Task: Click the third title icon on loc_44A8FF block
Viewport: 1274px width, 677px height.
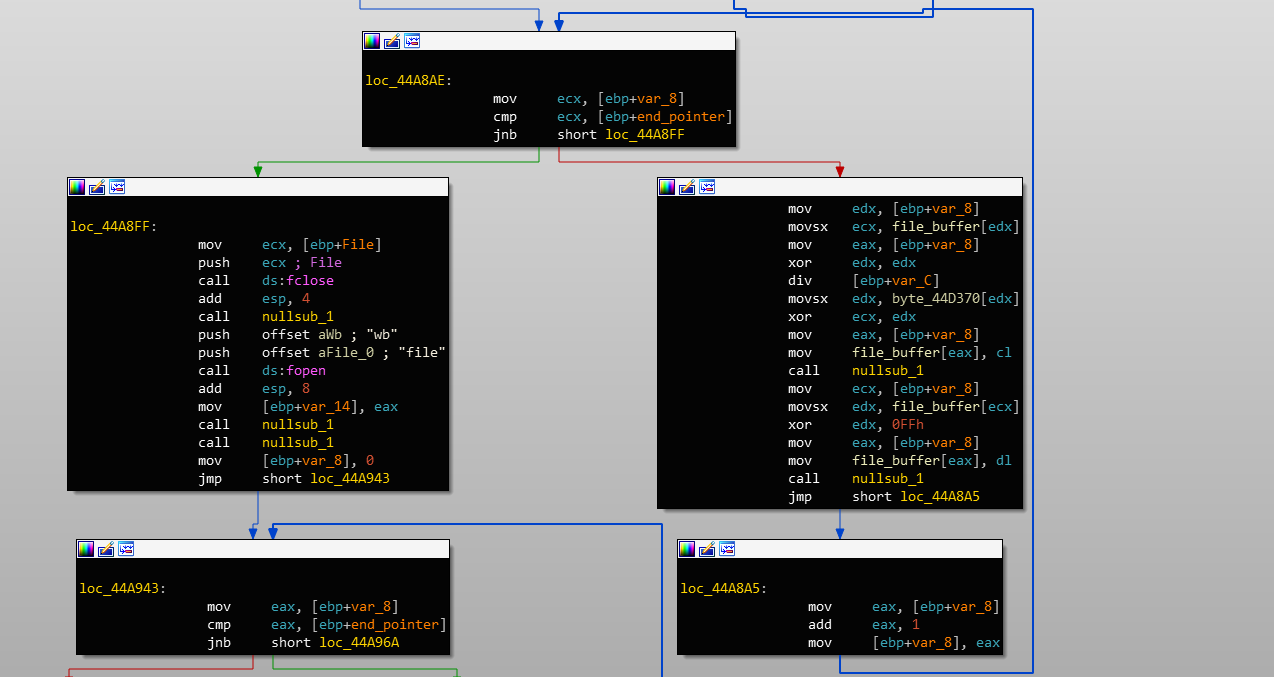Action: 117,187
